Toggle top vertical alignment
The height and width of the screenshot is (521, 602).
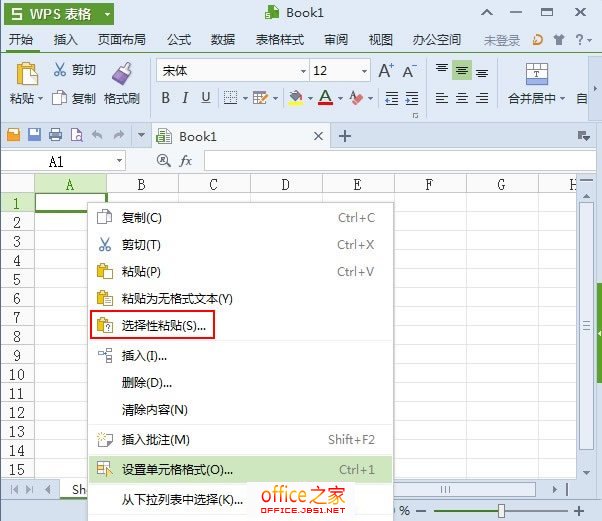coord(442,69)
